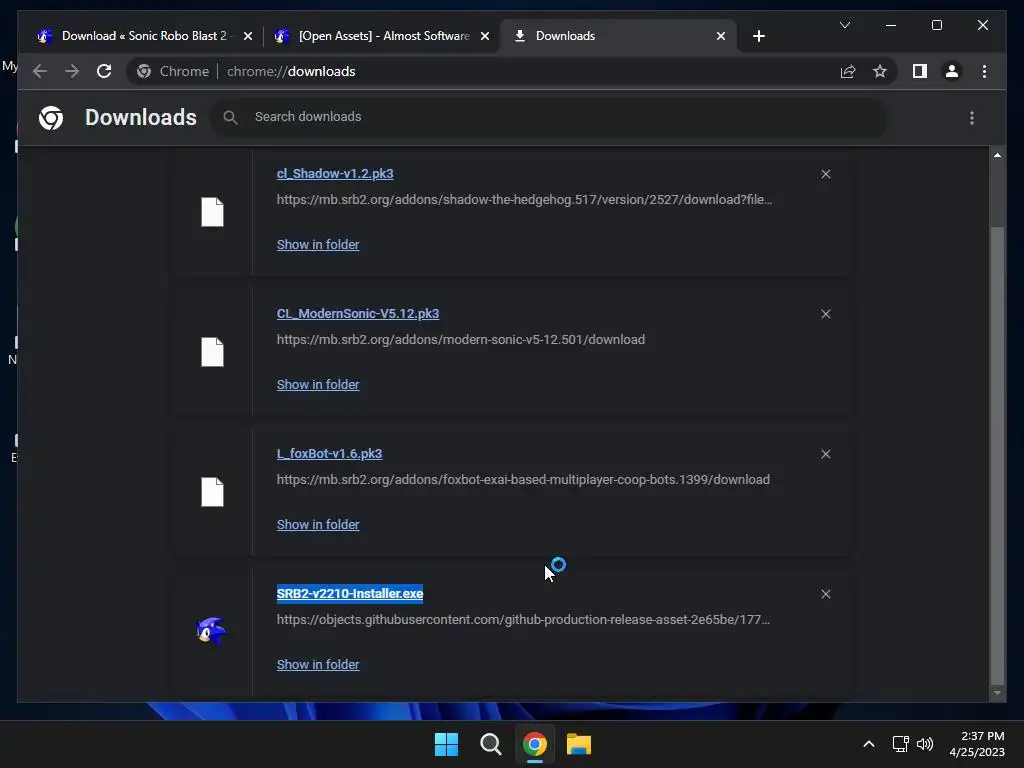Show SRB2-v2210-Installer.exe in folder
1024x768 pixels.
pyautogui.click(x=318, y=664)
